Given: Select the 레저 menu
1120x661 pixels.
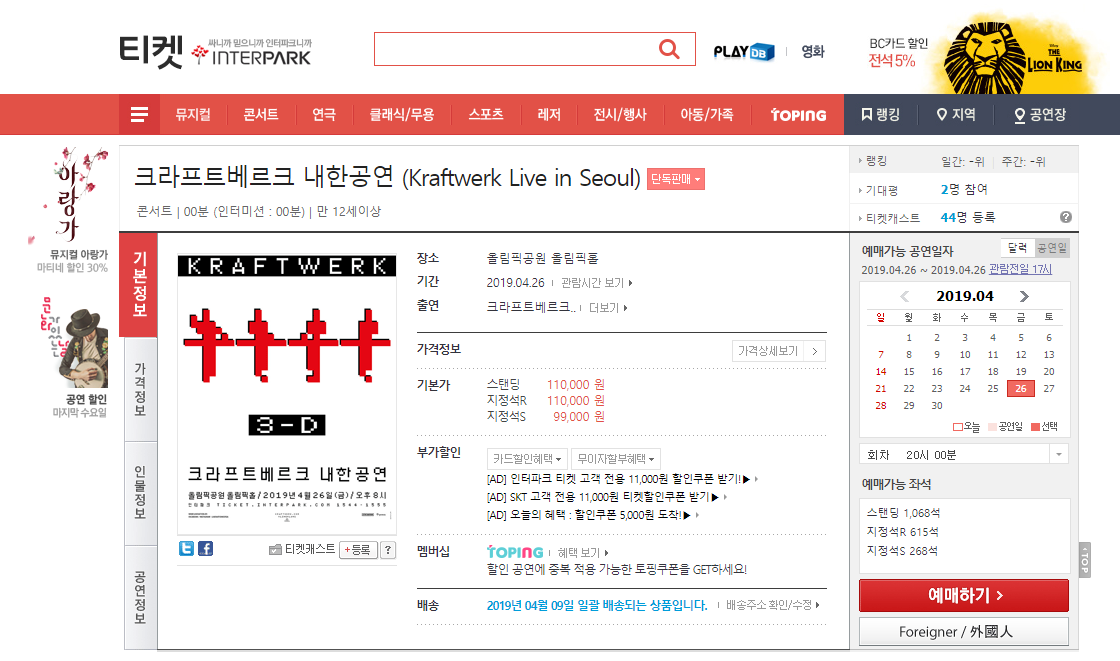Looking at the screenshot, I should 549,114.
